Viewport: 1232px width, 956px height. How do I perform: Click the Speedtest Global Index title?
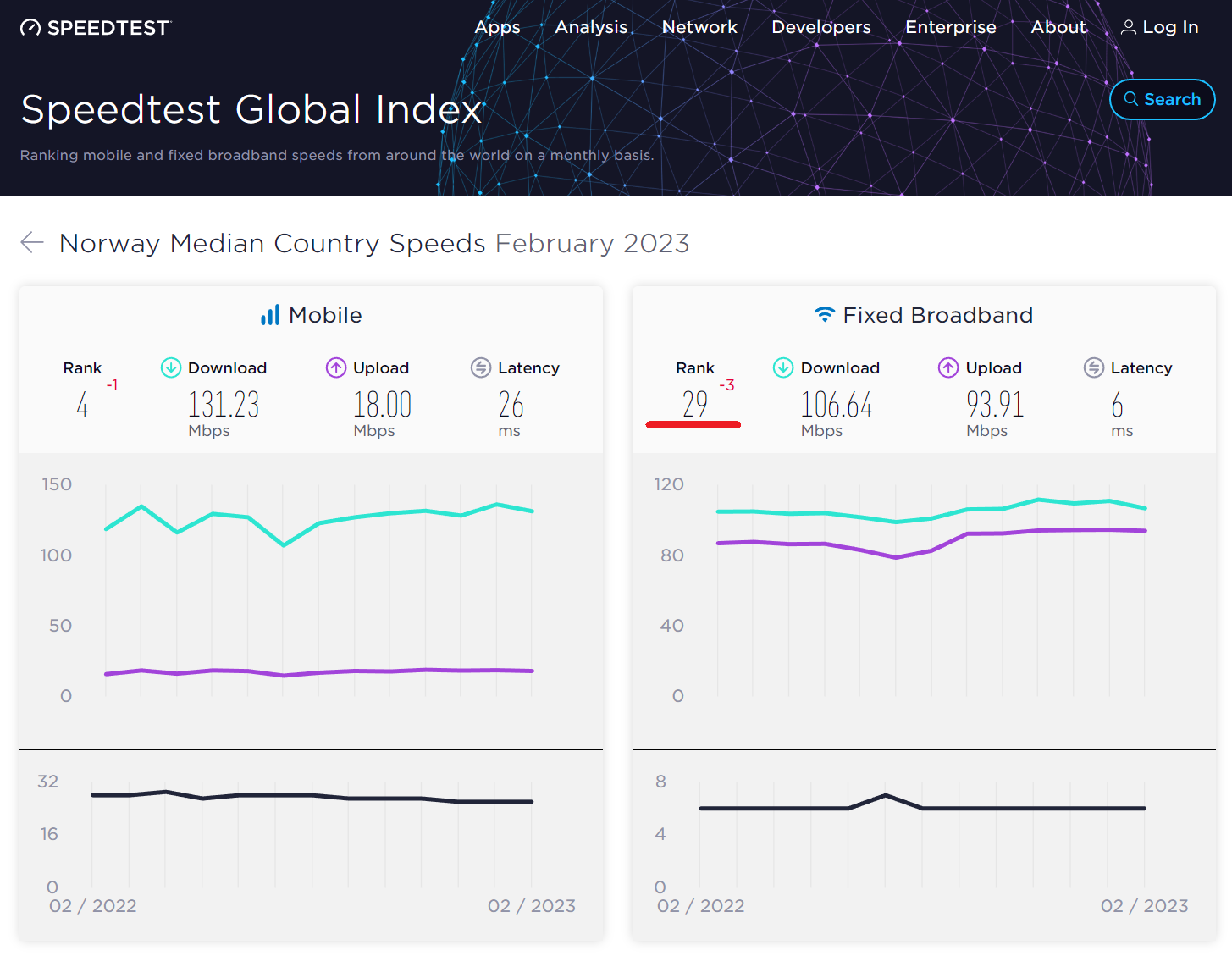251,109
